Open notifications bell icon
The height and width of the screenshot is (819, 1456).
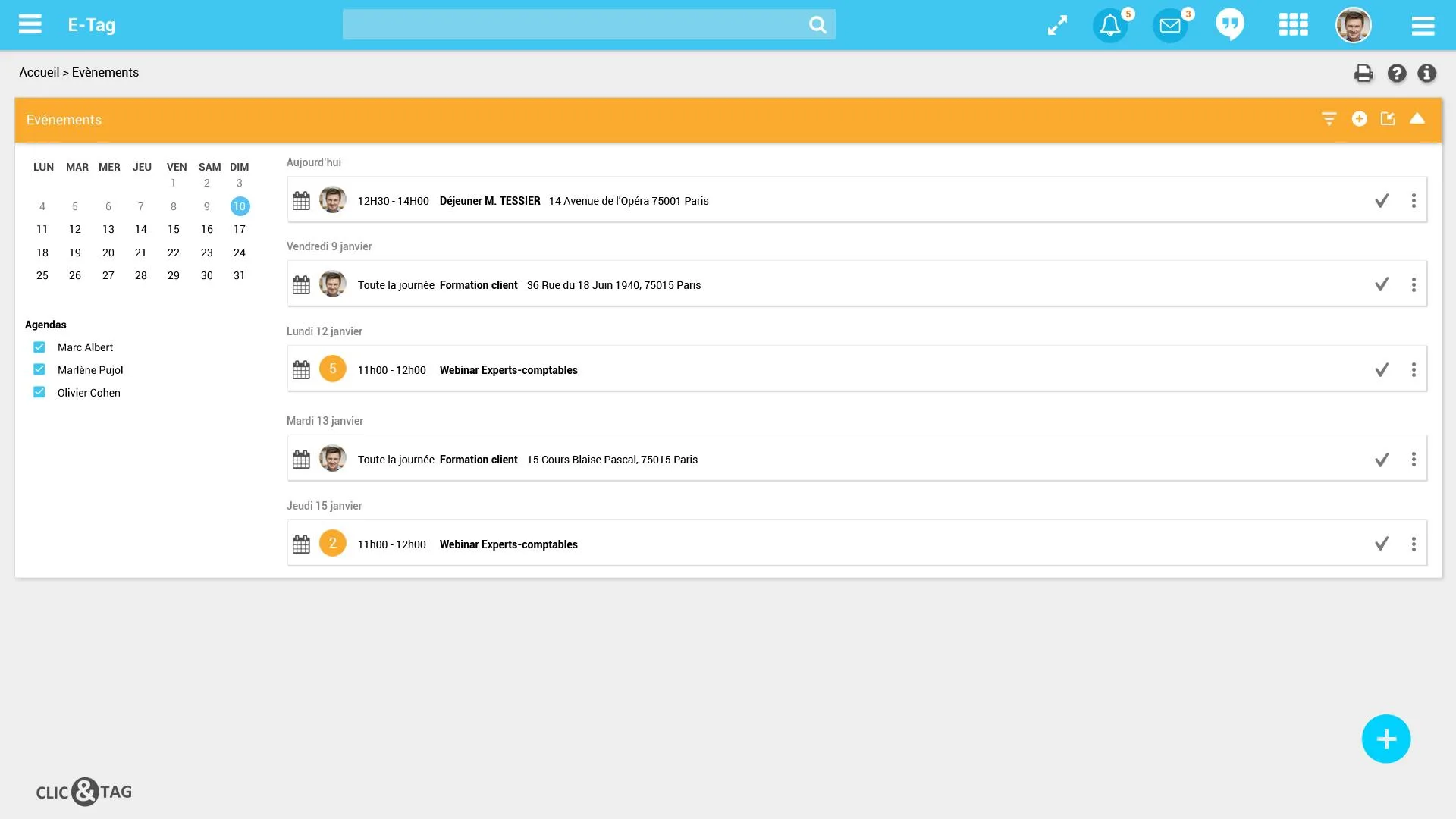pos(1110,25)
